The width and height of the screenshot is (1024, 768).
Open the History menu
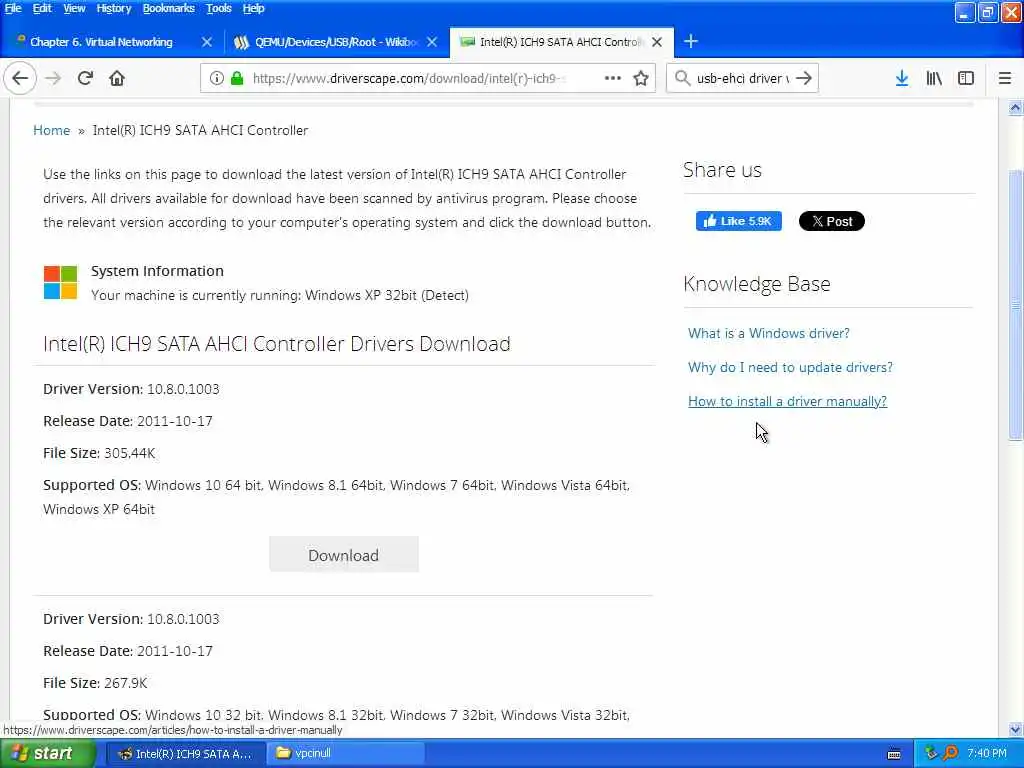click(114, 8)
